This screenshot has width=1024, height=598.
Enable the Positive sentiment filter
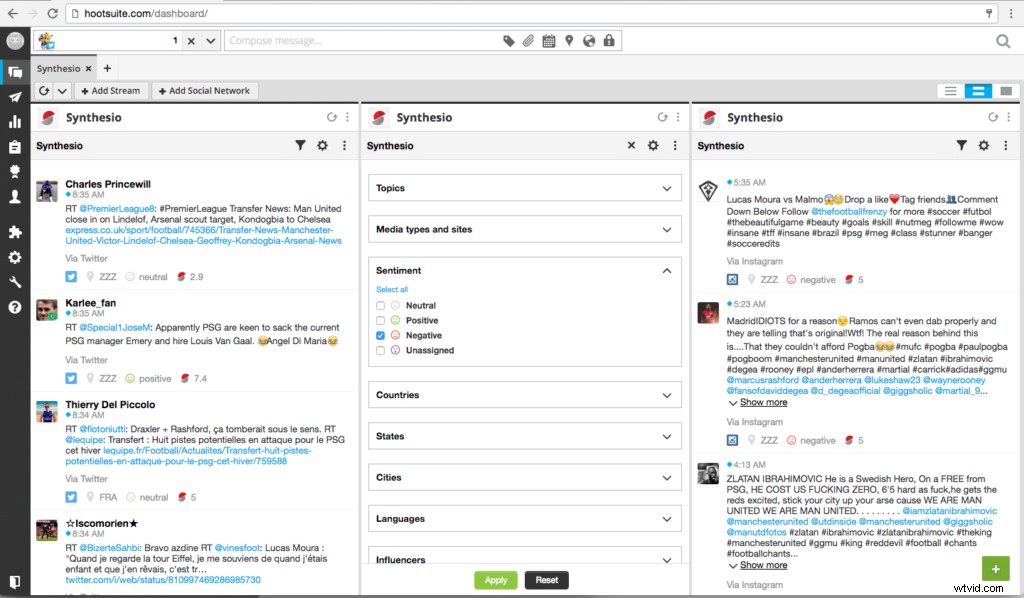(x=381, y=320)
